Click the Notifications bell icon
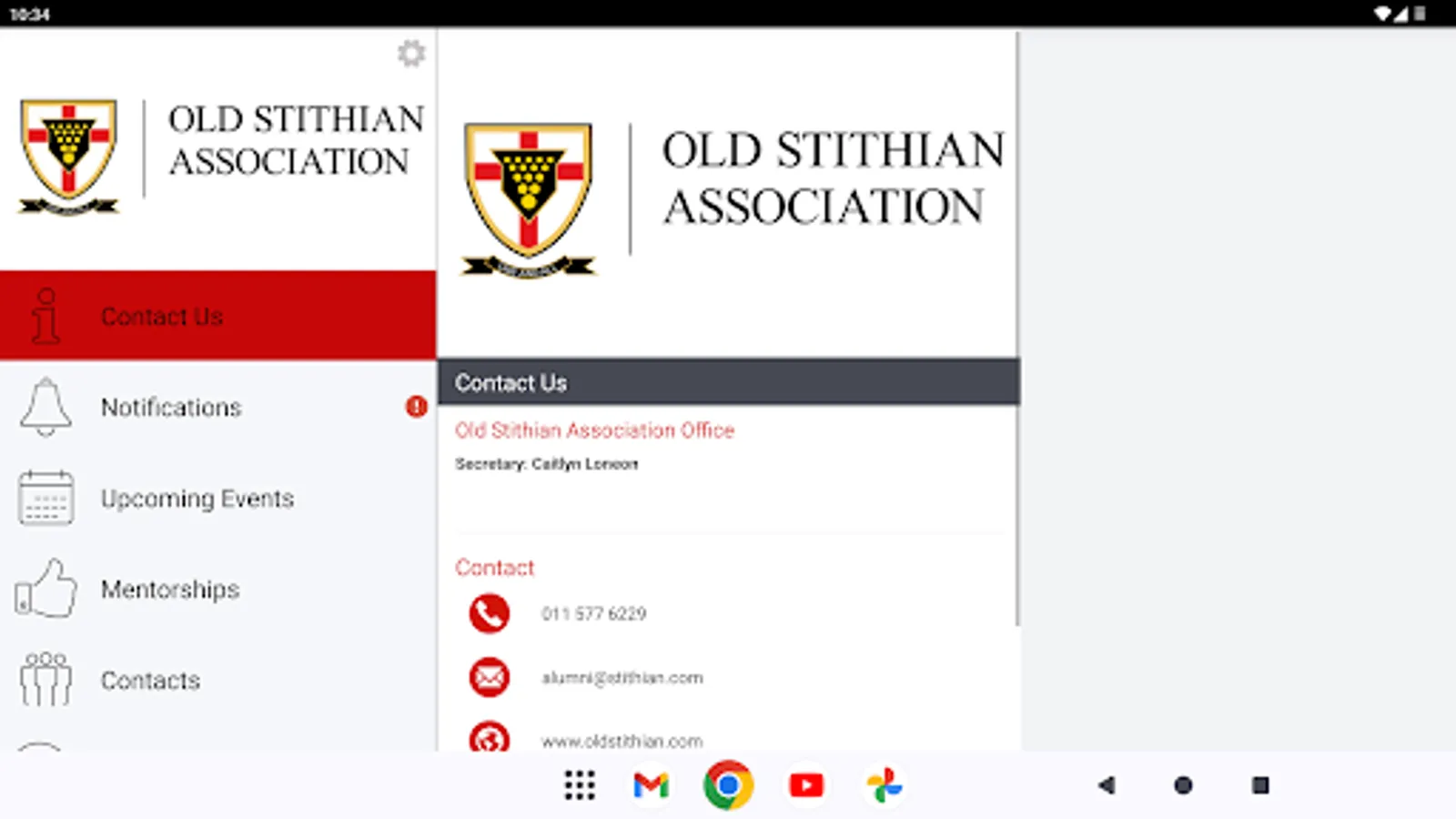 tap(45, 407)
